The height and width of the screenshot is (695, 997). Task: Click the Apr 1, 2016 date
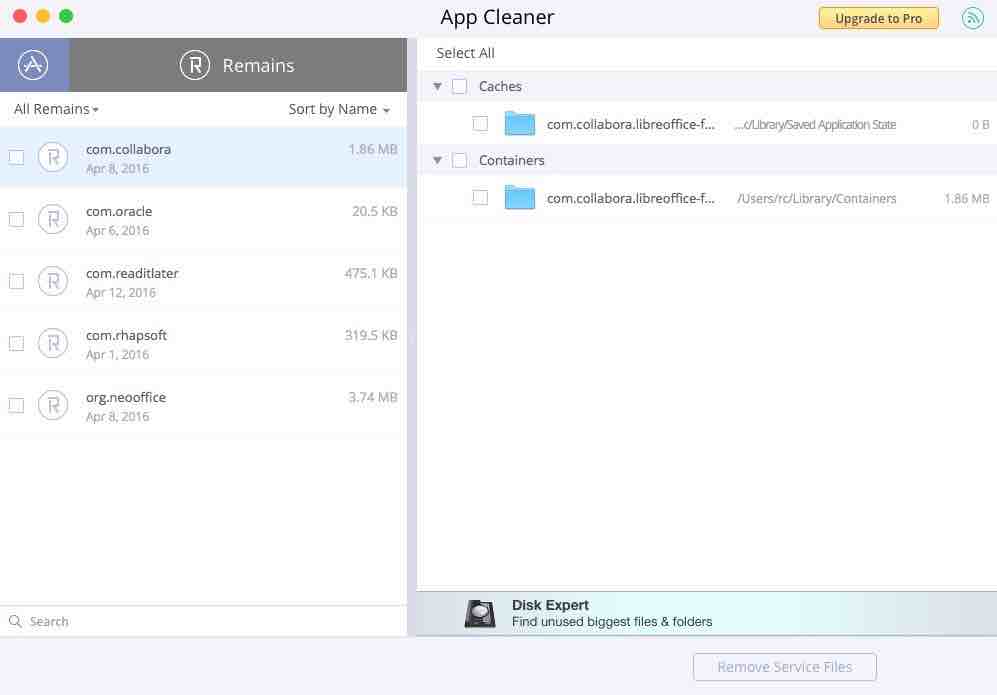coord(118,354)
